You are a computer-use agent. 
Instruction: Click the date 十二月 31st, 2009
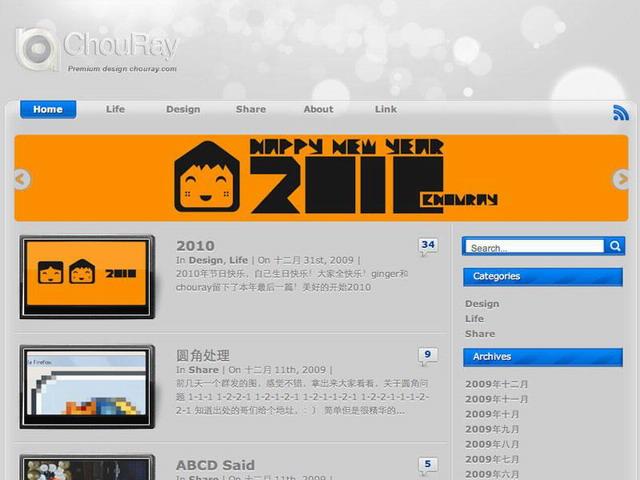(314, 260)
